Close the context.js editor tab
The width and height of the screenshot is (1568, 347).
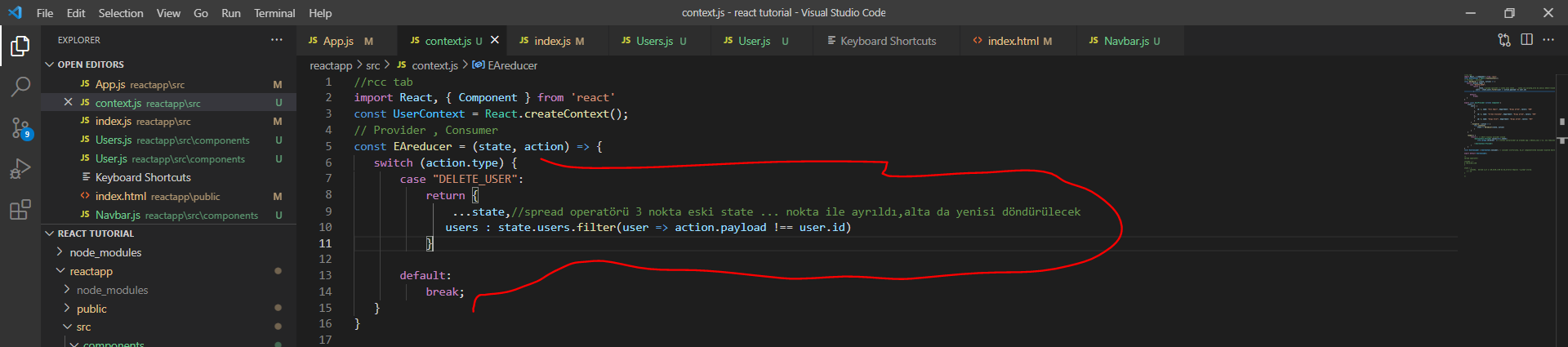[495, 40]
